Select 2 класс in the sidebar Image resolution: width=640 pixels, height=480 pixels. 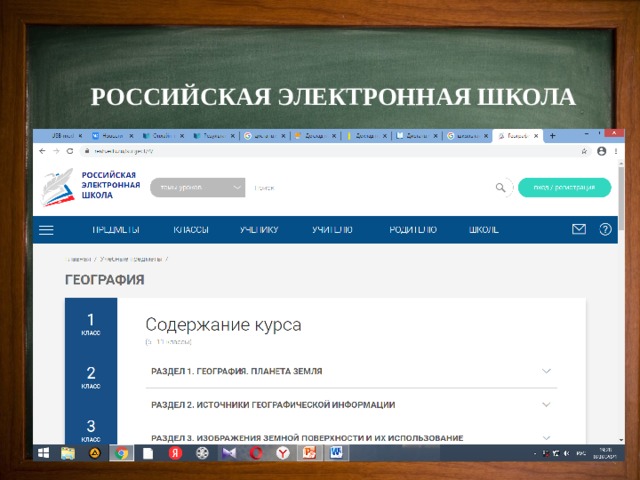pos(91,378)
